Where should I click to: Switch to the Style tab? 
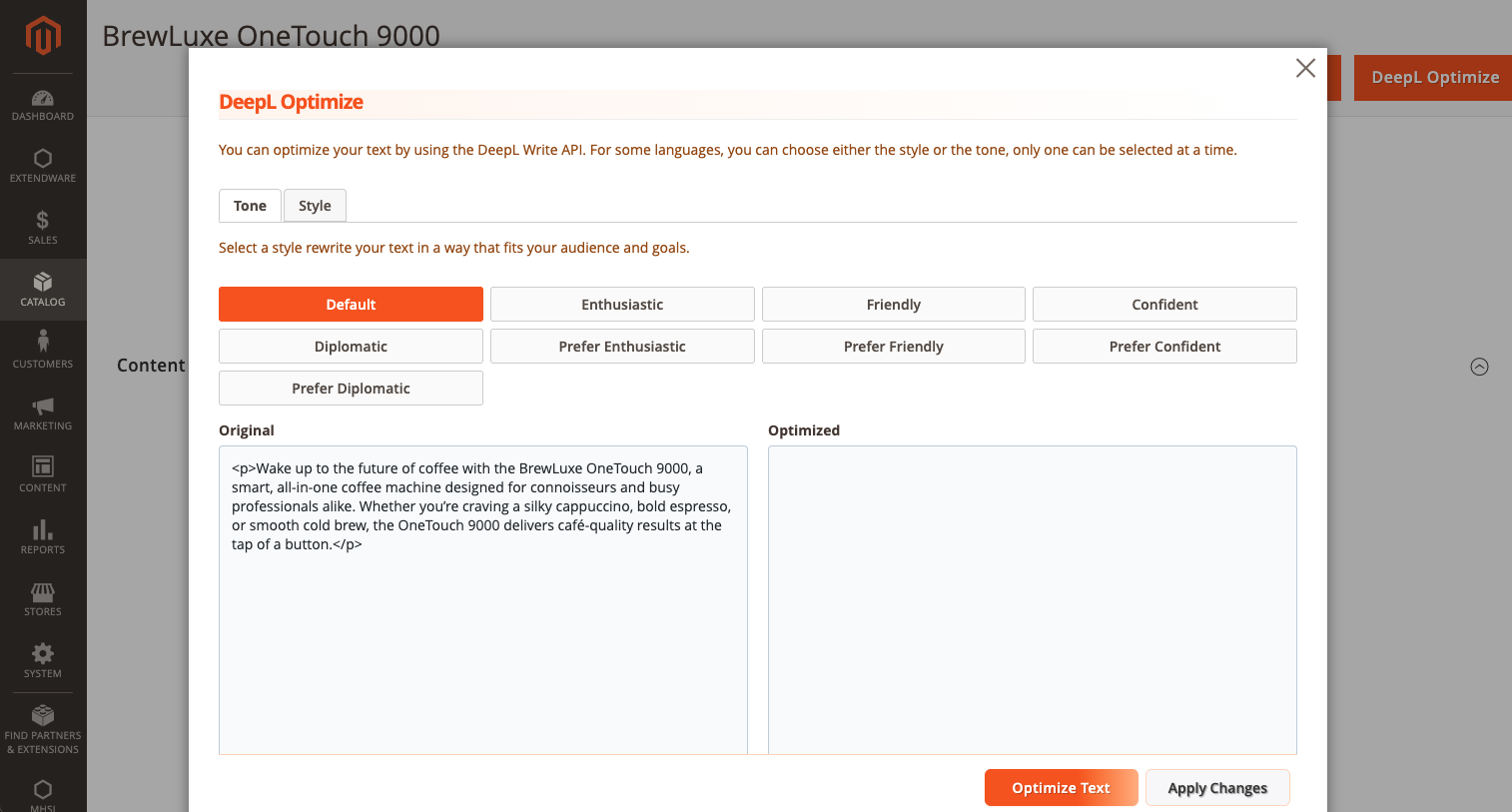pos(315,206)
